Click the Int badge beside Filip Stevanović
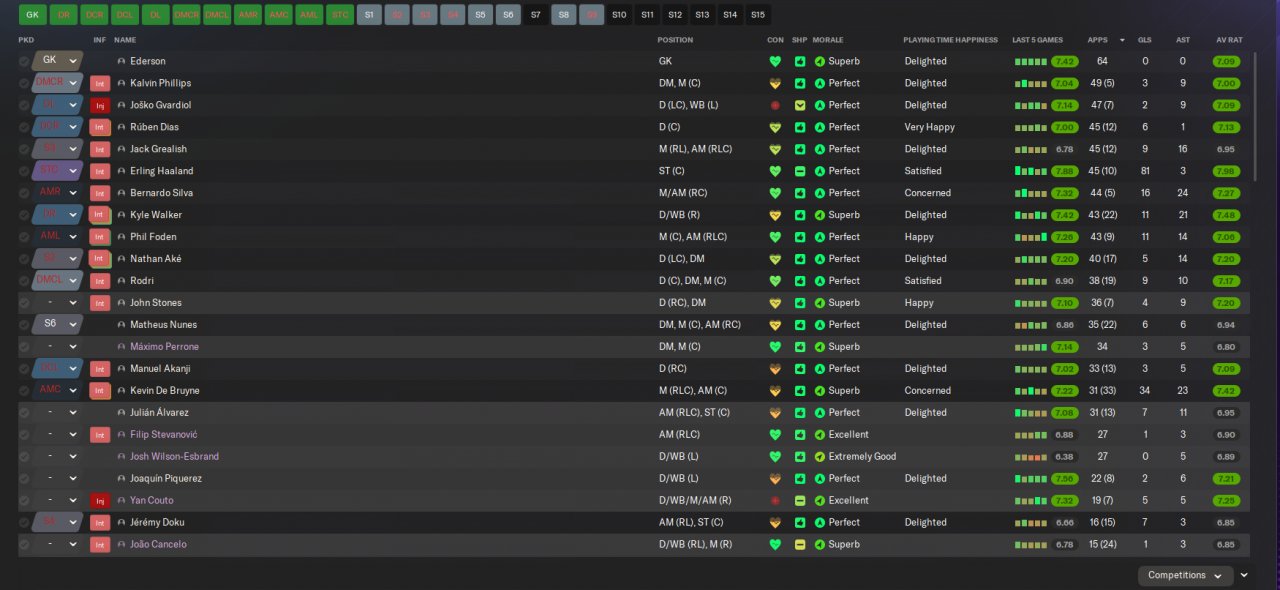The image size is (1280, 590). pos(99,435)
